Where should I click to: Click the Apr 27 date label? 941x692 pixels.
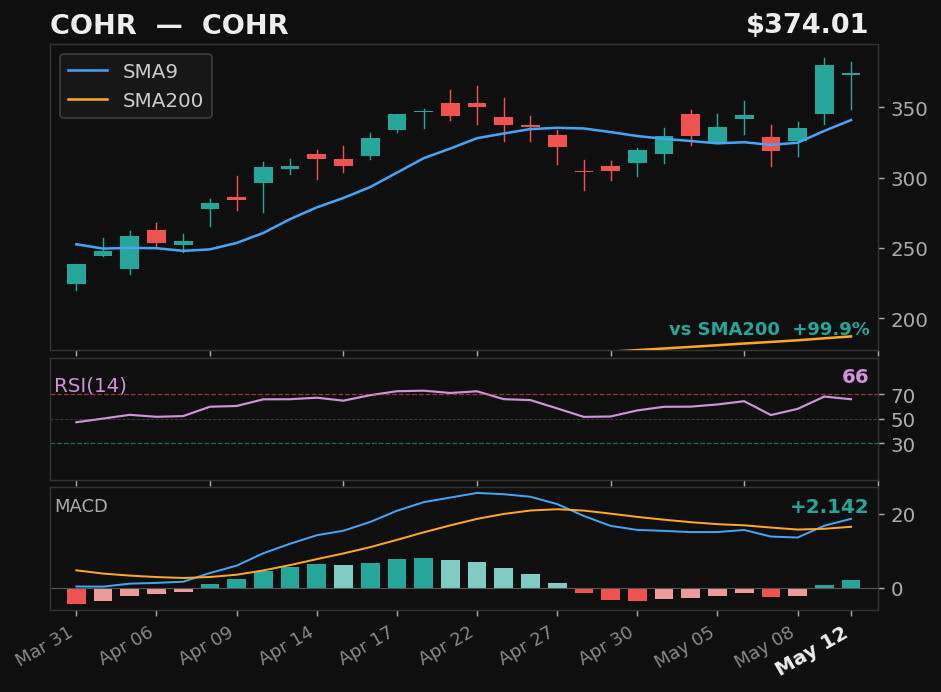tap(527, 644)
